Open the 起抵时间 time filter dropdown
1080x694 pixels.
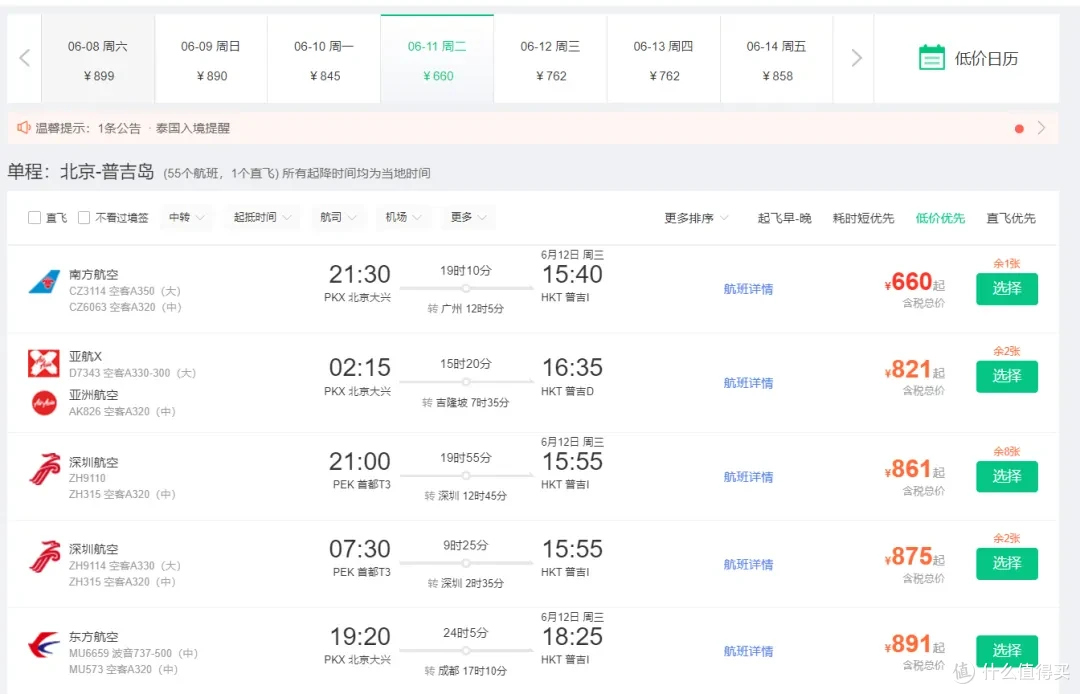(x=262, y=218)
